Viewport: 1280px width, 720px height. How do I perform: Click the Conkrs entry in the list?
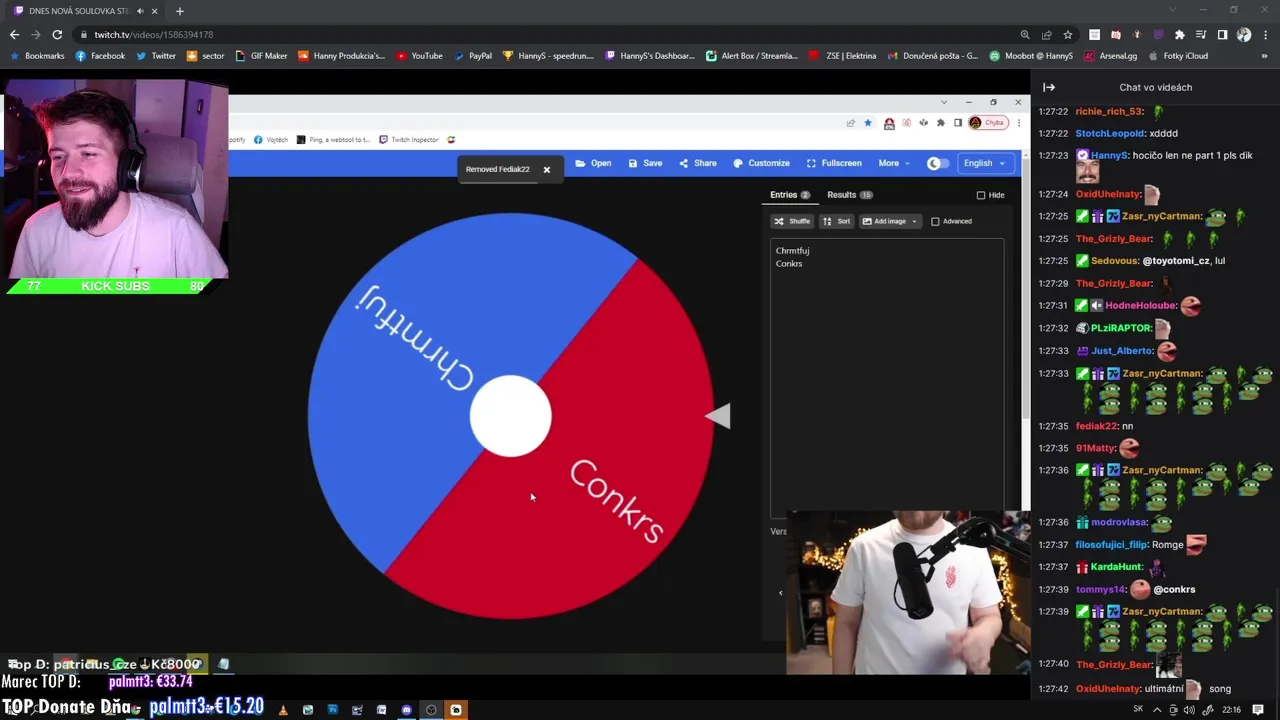(x=789, y=264)
